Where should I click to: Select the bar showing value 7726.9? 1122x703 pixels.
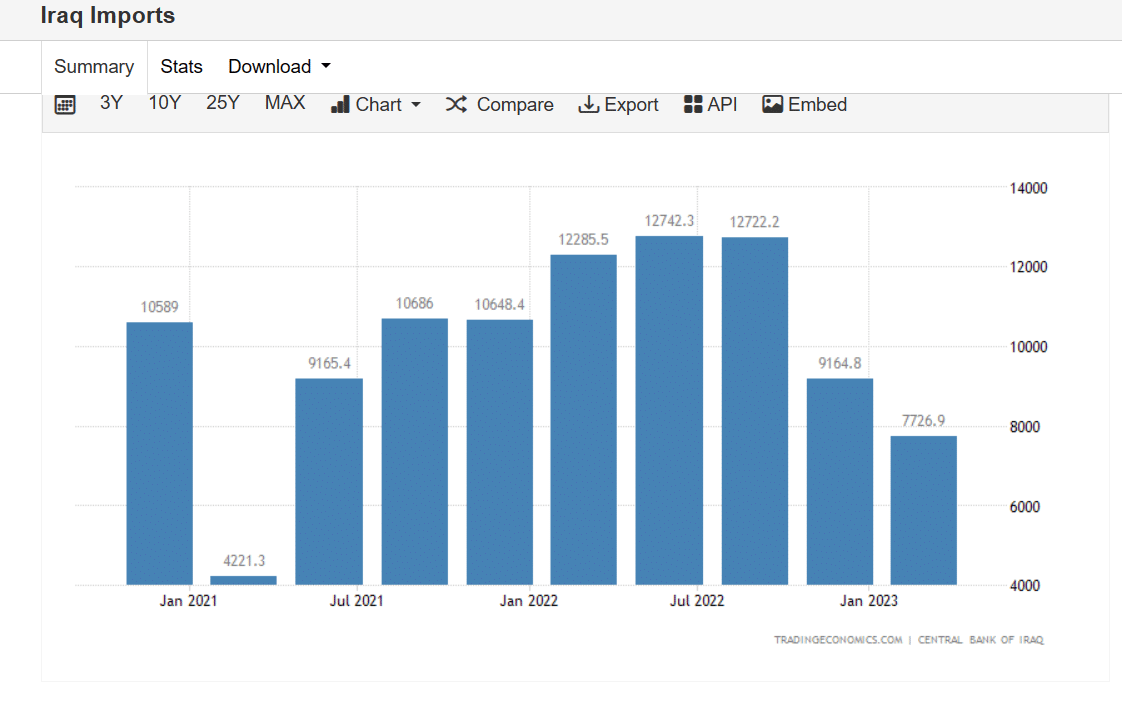coord(923,510)
